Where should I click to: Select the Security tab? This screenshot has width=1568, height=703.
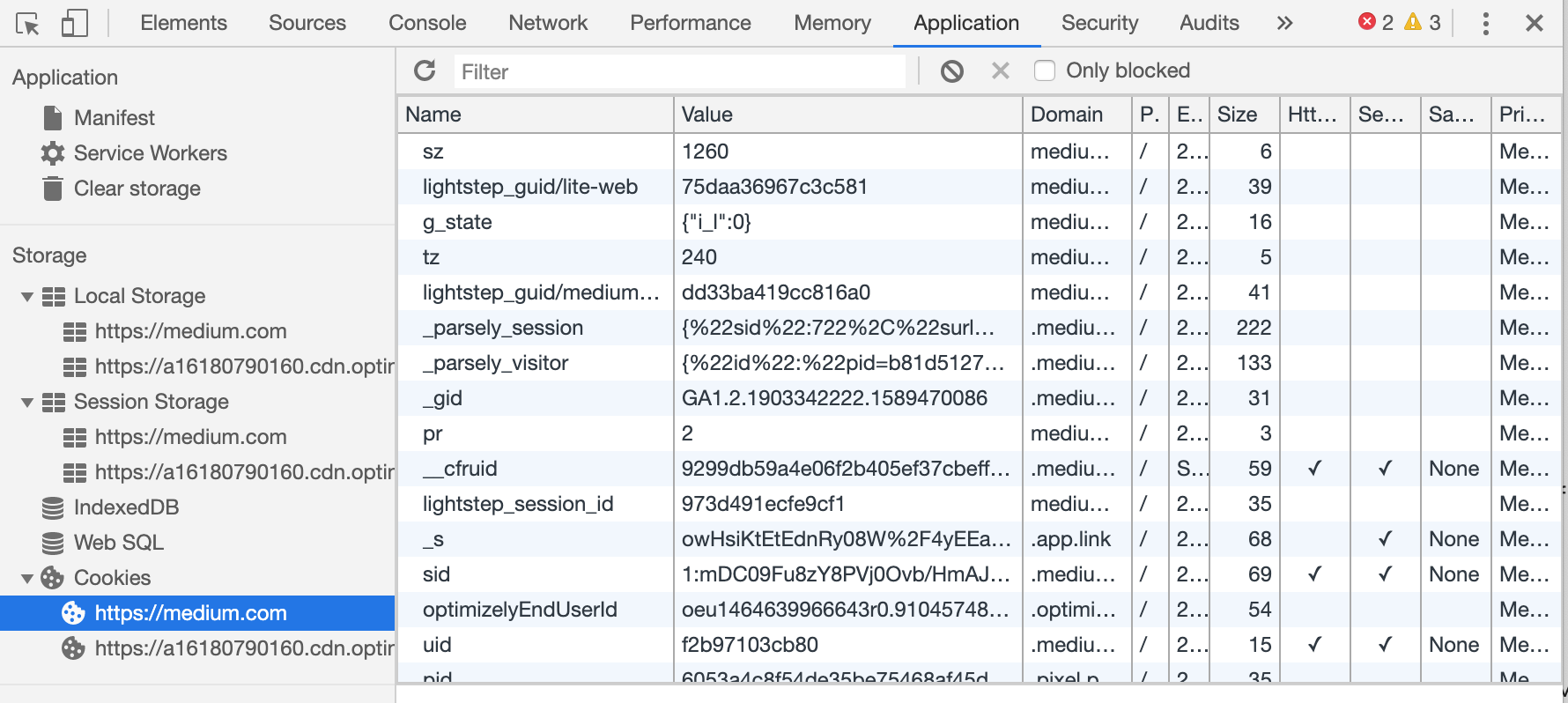tap(1099, 23)
